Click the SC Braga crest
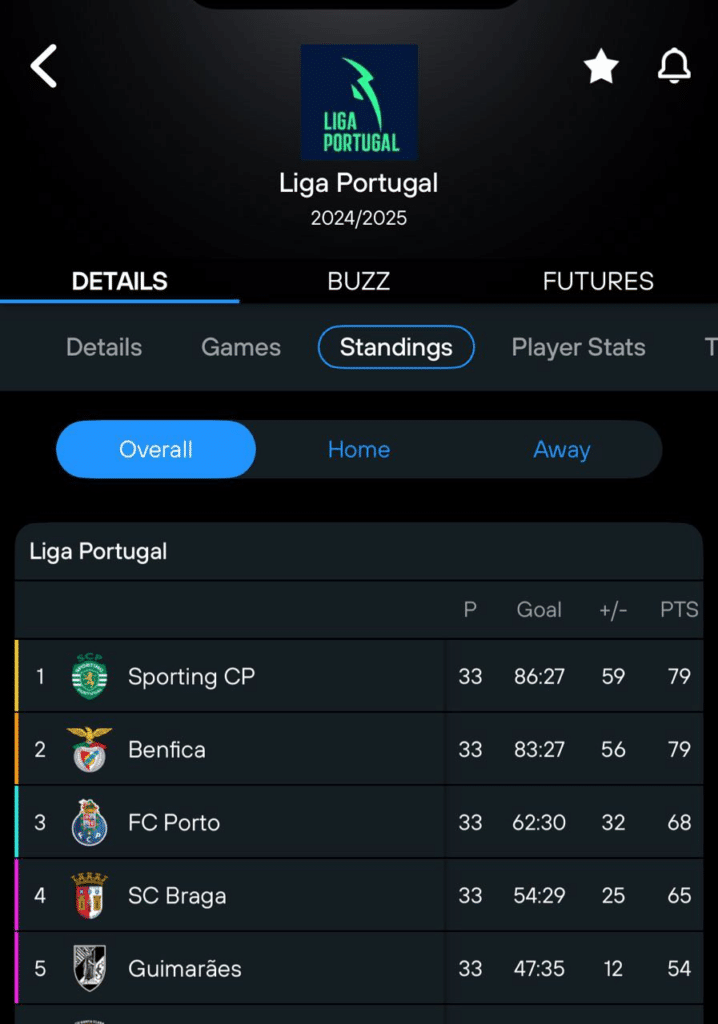 pos(90,896)
